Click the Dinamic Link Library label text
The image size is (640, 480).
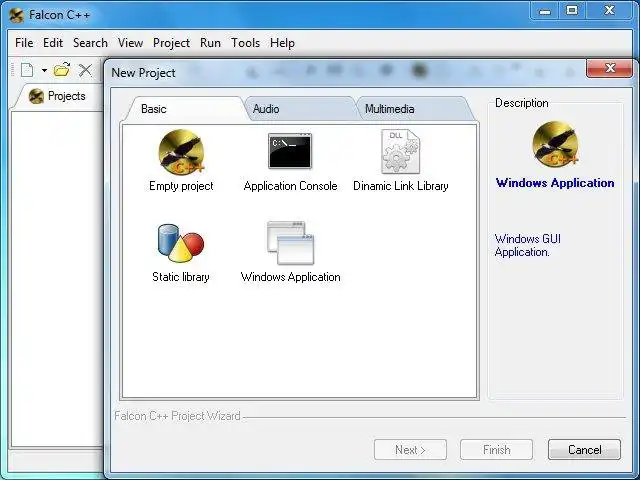point(400,186)
